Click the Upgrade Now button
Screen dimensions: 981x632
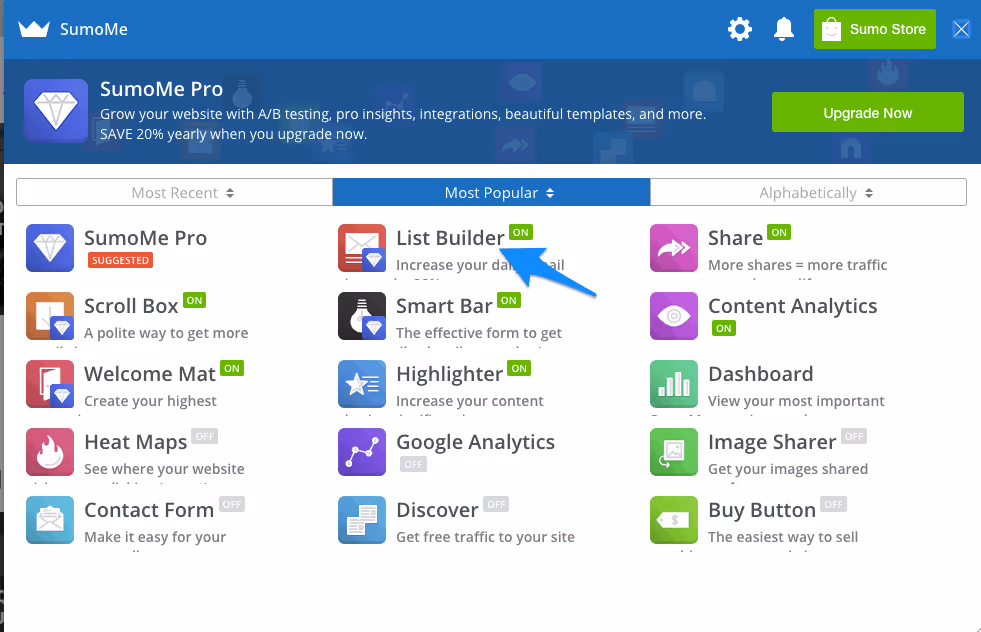pyautogui.click(x=867, y=111)
